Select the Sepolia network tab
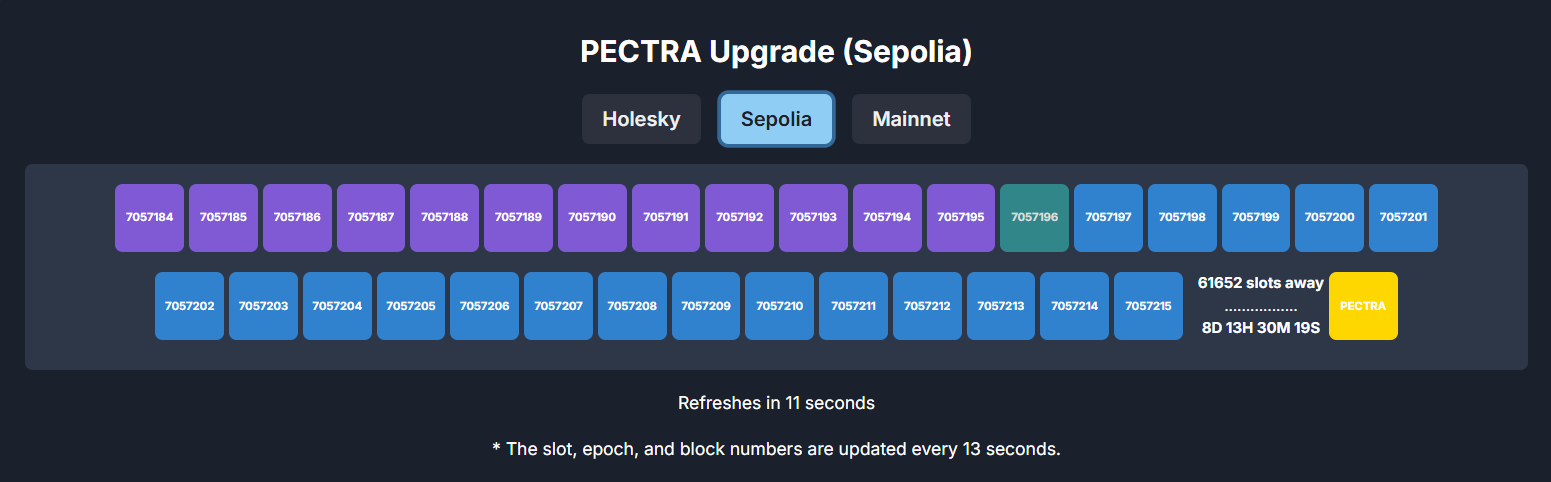Screen dimensions: 1551x482 point(776,119)
